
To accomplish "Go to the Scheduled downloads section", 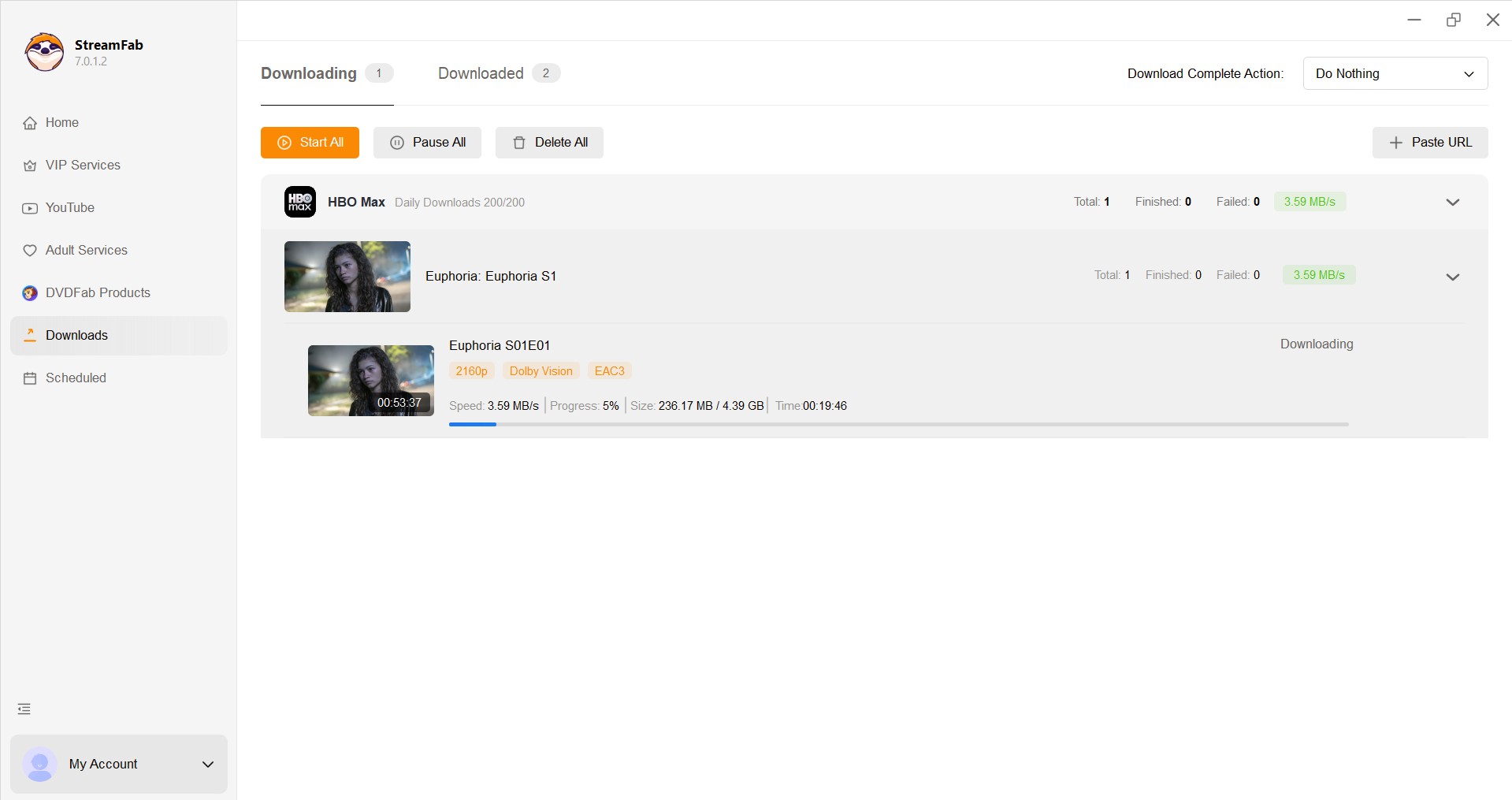I will coord(76,378).
